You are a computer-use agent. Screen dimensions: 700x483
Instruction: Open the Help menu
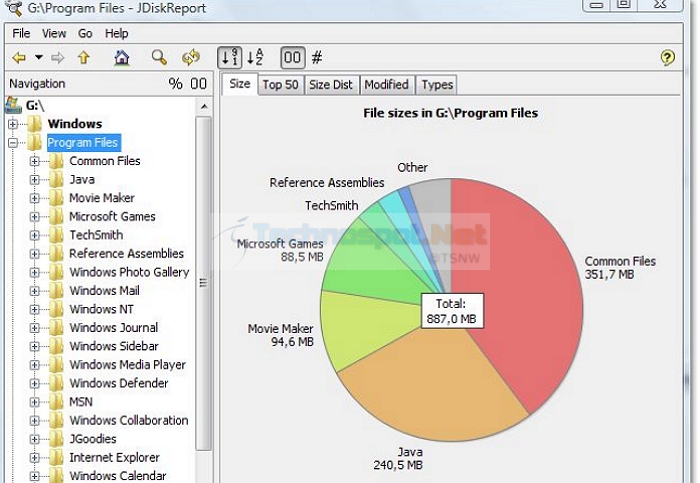point(117,33)
